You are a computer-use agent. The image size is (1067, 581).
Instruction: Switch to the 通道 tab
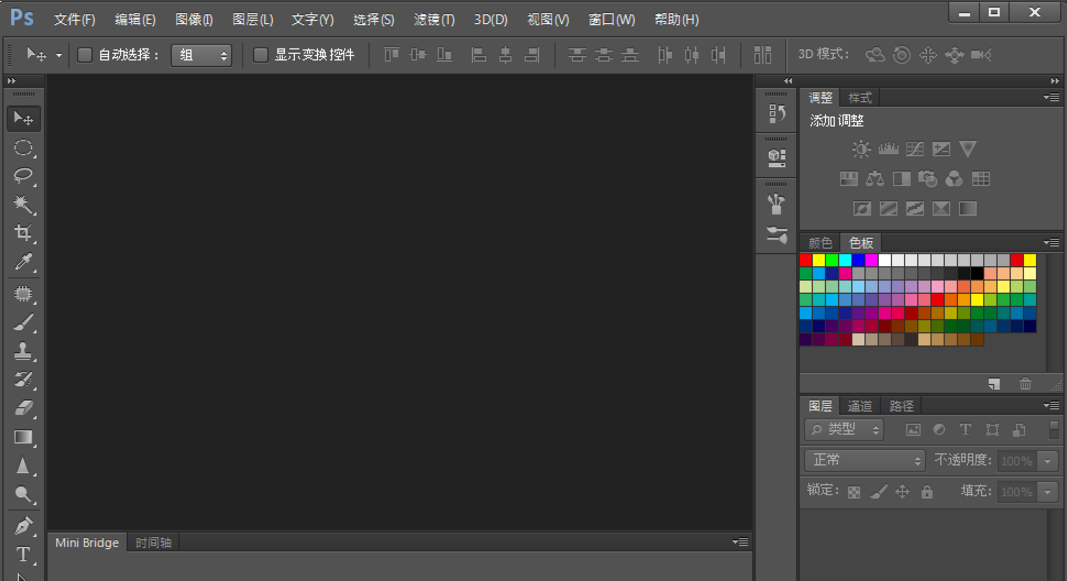point(859,405)
